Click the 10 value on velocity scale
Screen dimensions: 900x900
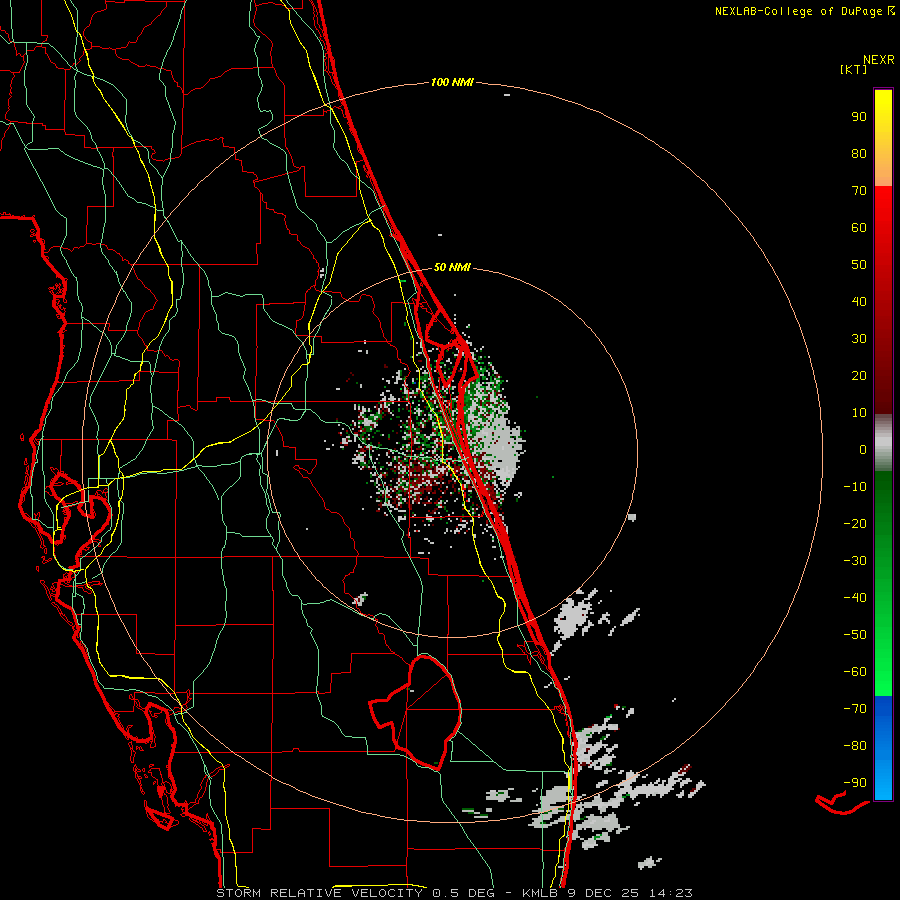[859, 413]
